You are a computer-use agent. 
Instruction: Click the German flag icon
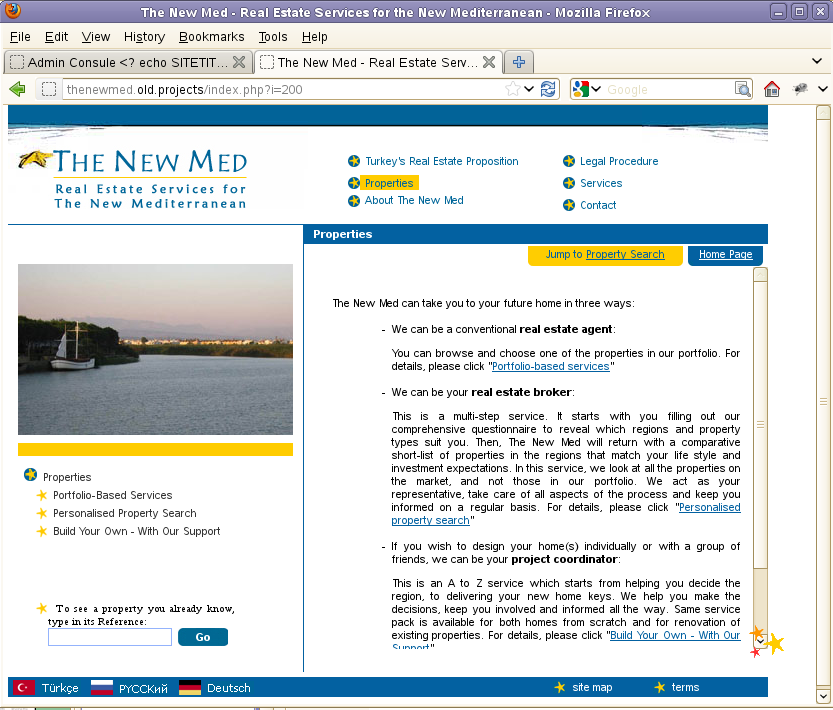190,688
